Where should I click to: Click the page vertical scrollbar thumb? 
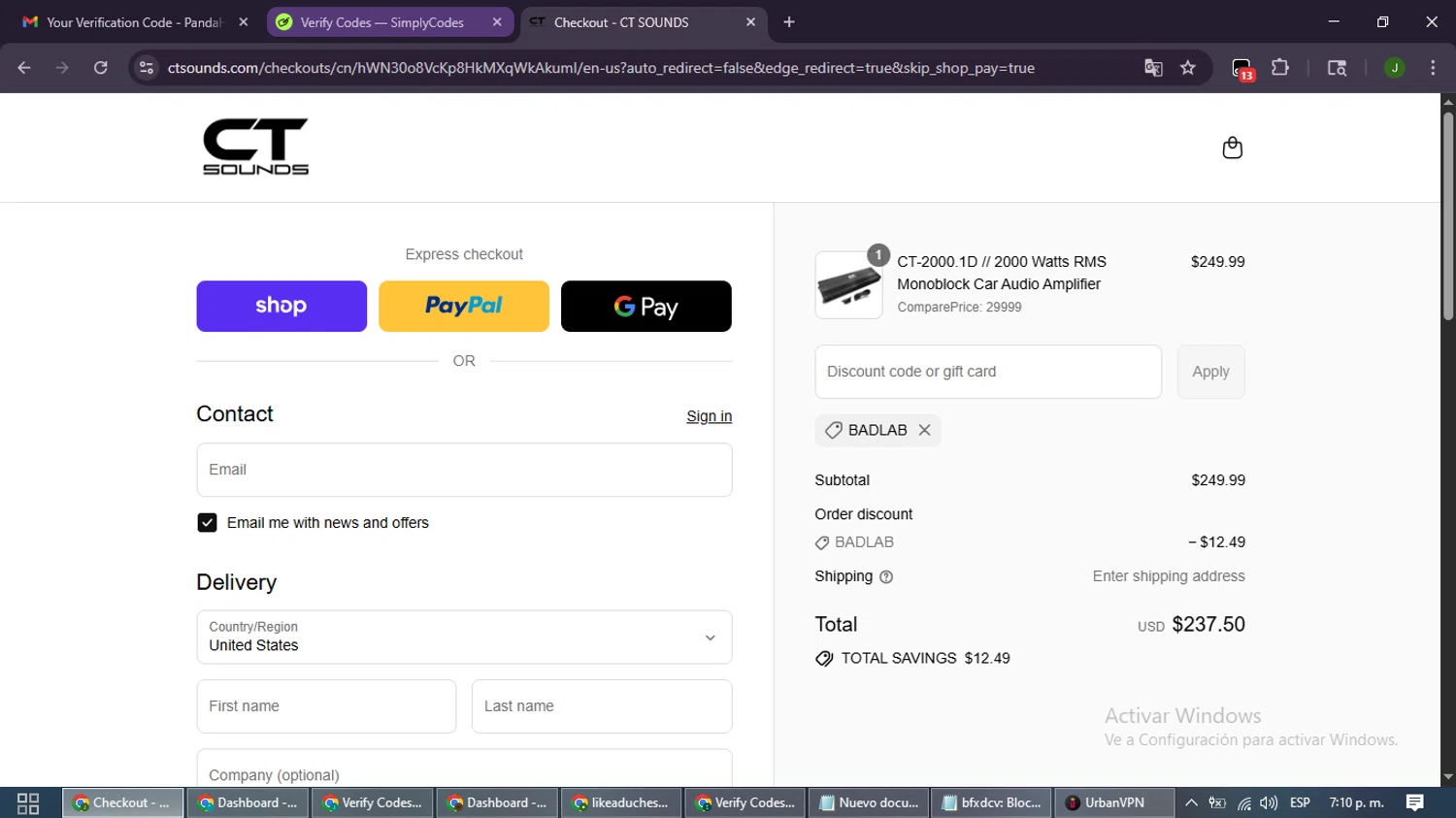pos(1448,215)
